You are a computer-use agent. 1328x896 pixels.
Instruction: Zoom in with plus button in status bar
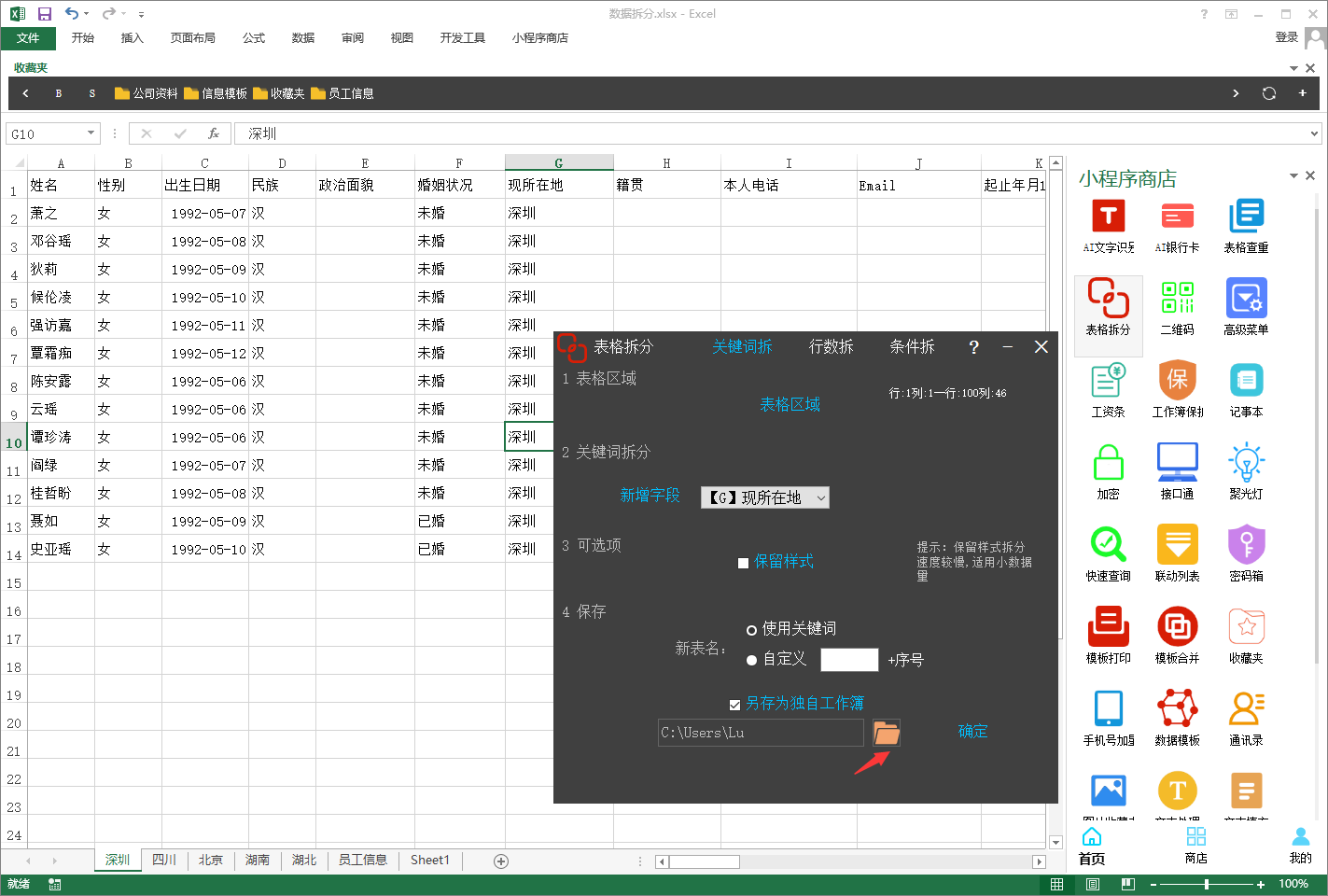[x=1261, y=884]
